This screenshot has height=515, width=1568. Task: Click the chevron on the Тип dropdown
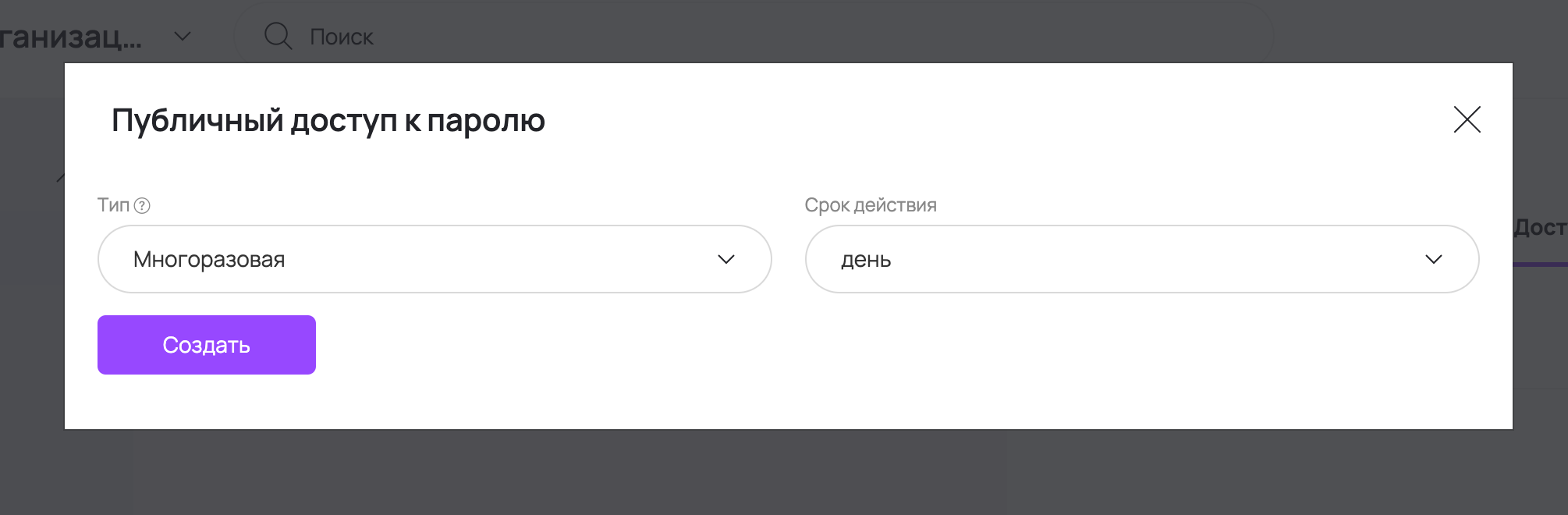727,259
